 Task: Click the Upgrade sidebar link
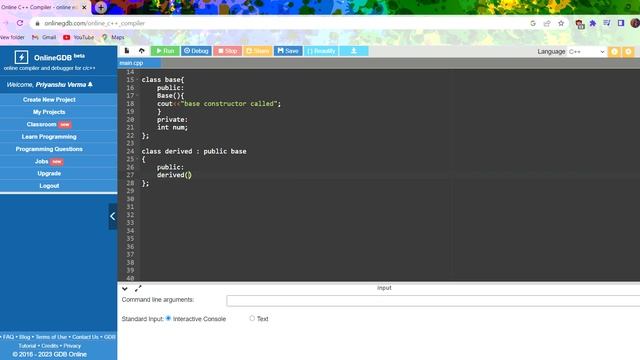49,173
